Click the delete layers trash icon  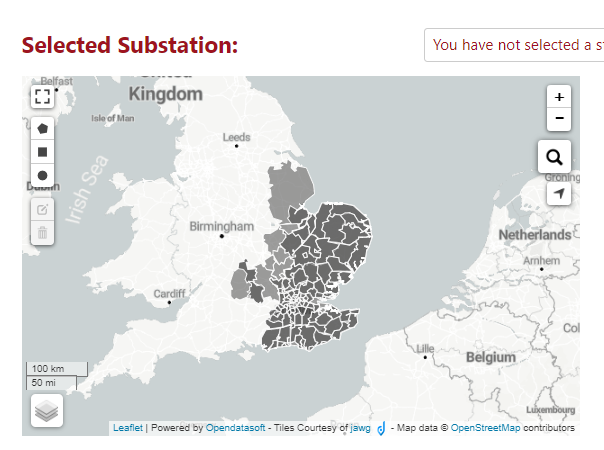(x=42, y=233)
